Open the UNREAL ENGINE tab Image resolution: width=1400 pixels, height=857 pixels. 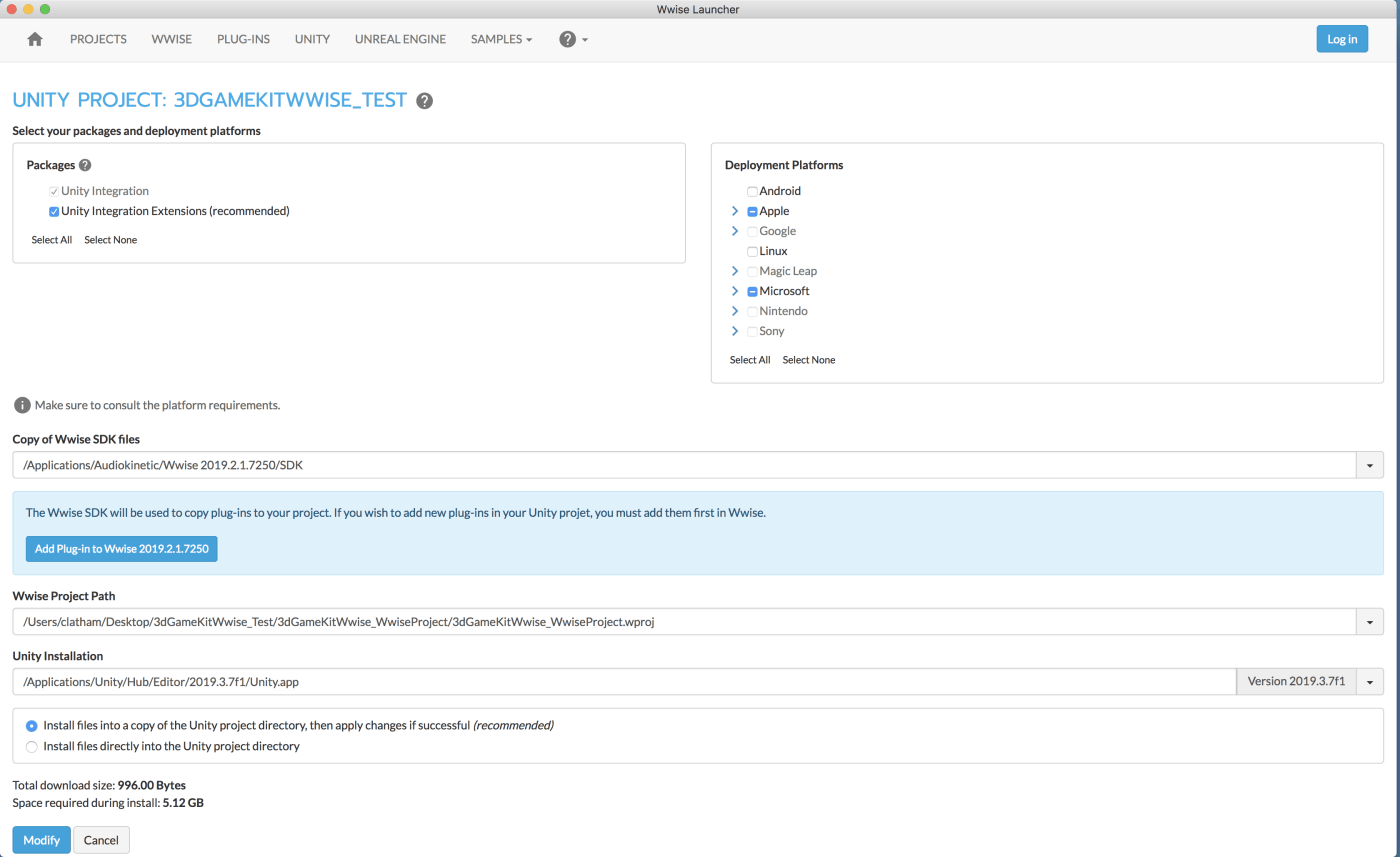(x=400, y=39)
